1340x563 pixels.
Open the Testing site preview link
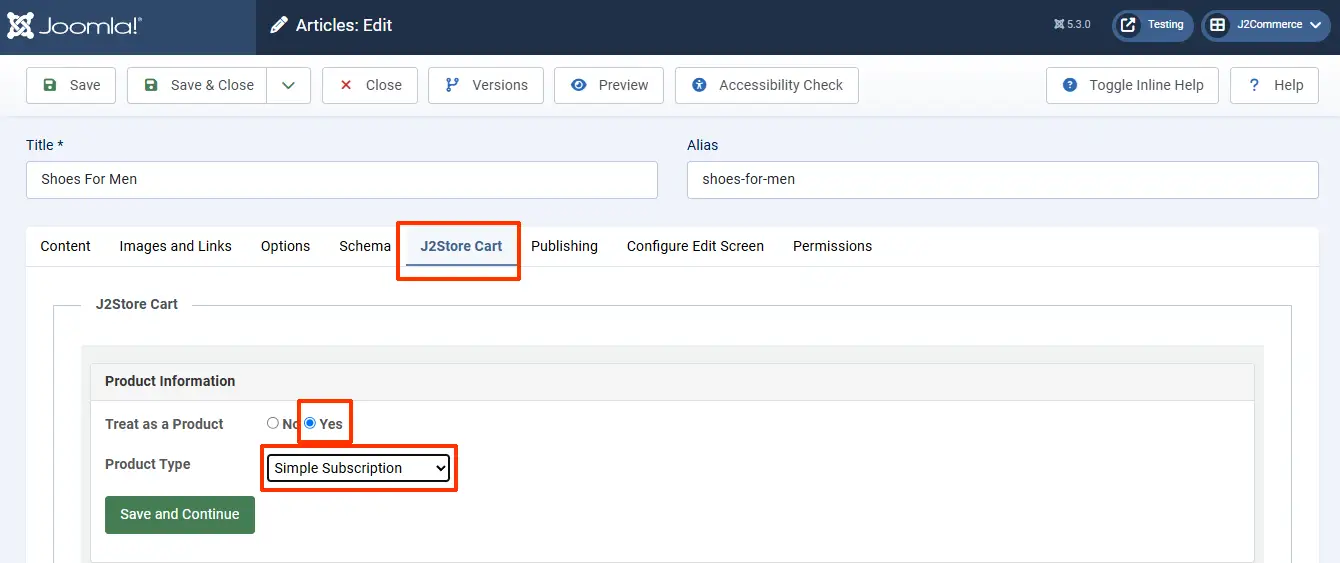1152,25
